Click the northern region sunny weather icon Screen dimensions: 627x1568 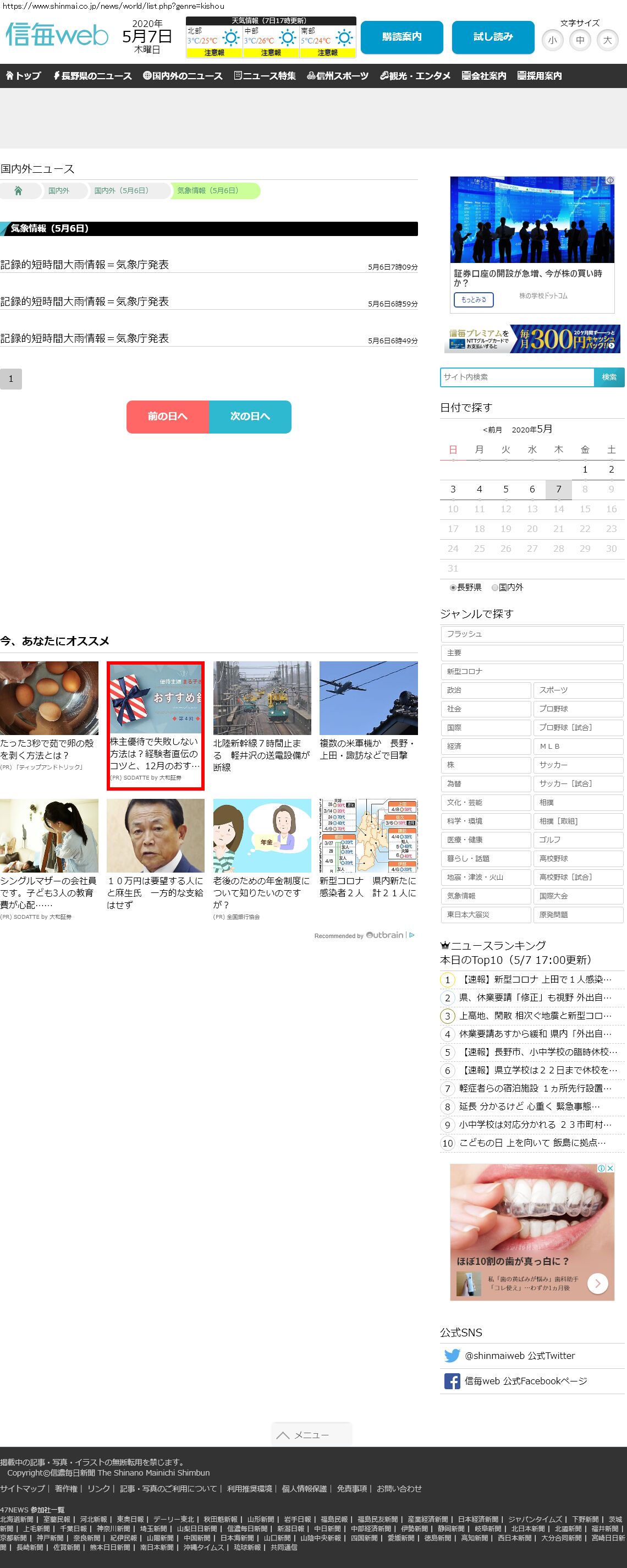[230, 38]
